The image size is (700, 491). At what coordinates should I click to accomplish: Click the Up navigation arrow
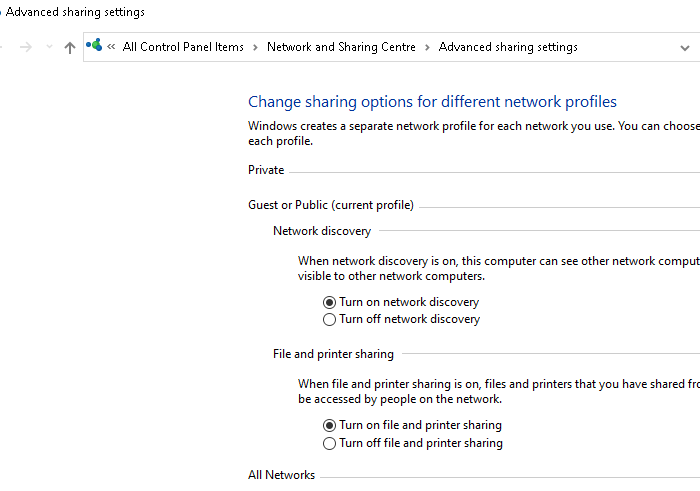[70, 47]
